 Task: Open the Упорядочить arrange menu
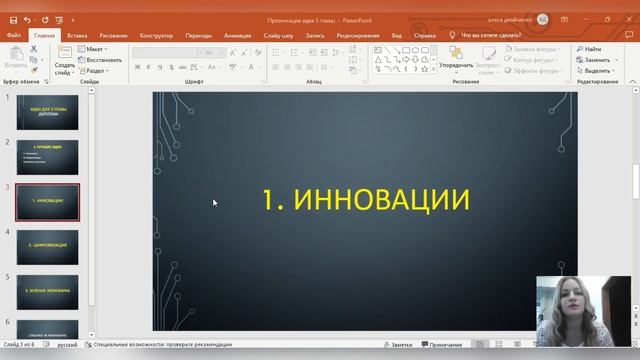click(x=456, y=60)
